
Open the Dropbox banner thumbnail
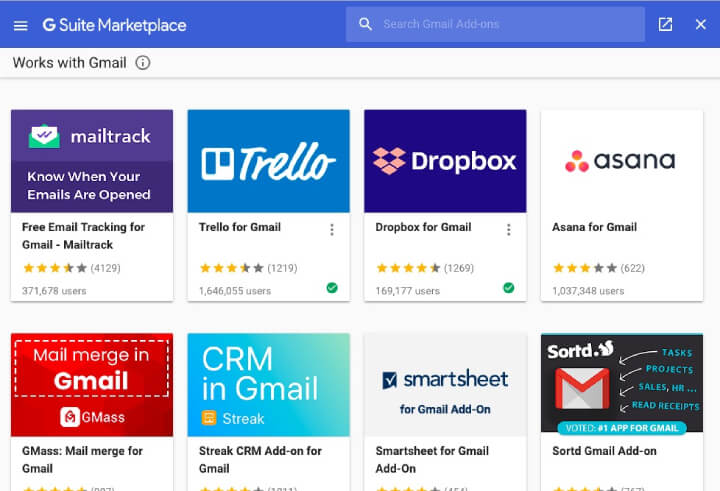pos(445,161)
